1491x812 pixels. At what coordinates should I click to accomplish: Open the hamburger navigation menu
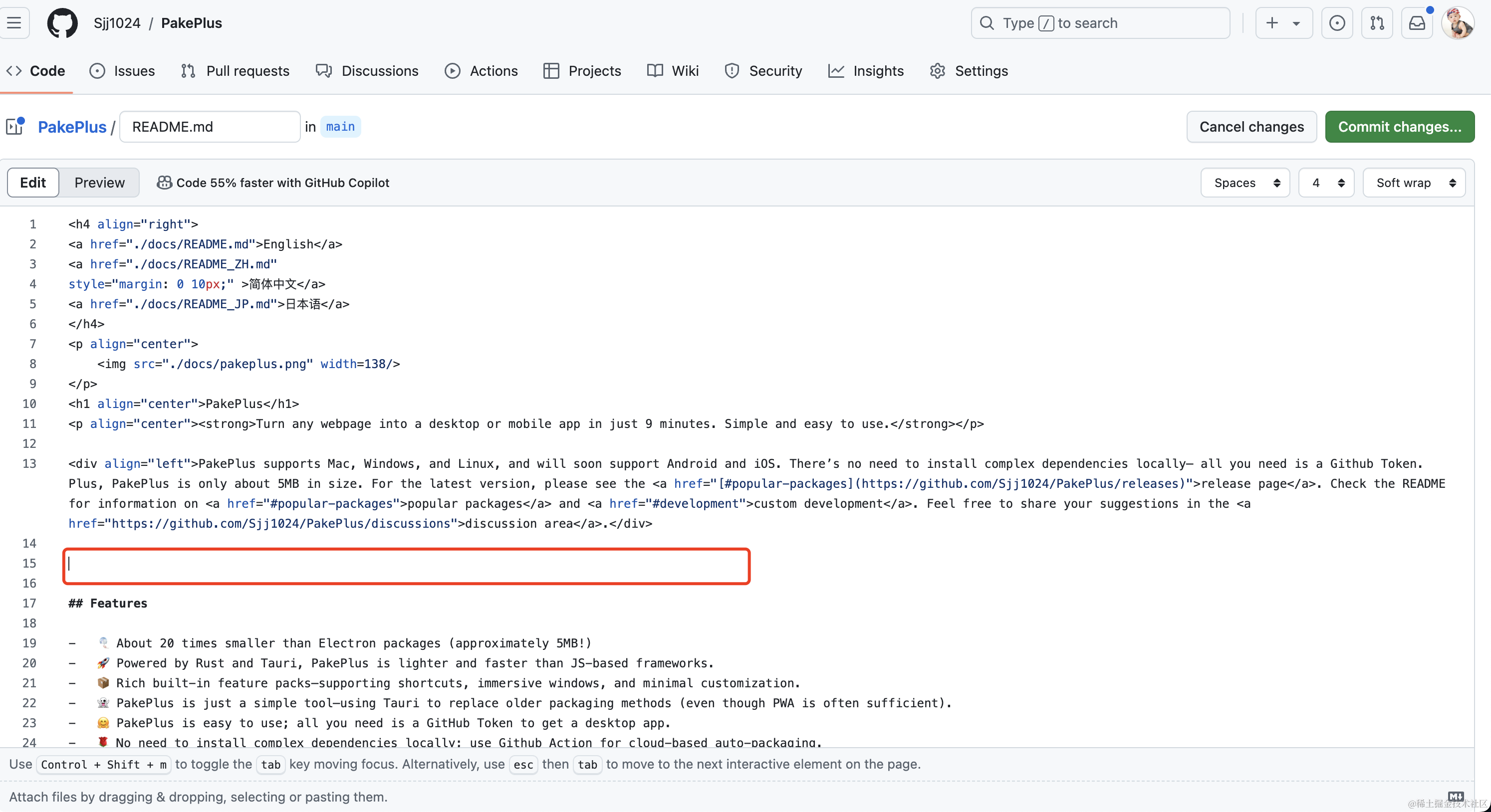[14, 23]
